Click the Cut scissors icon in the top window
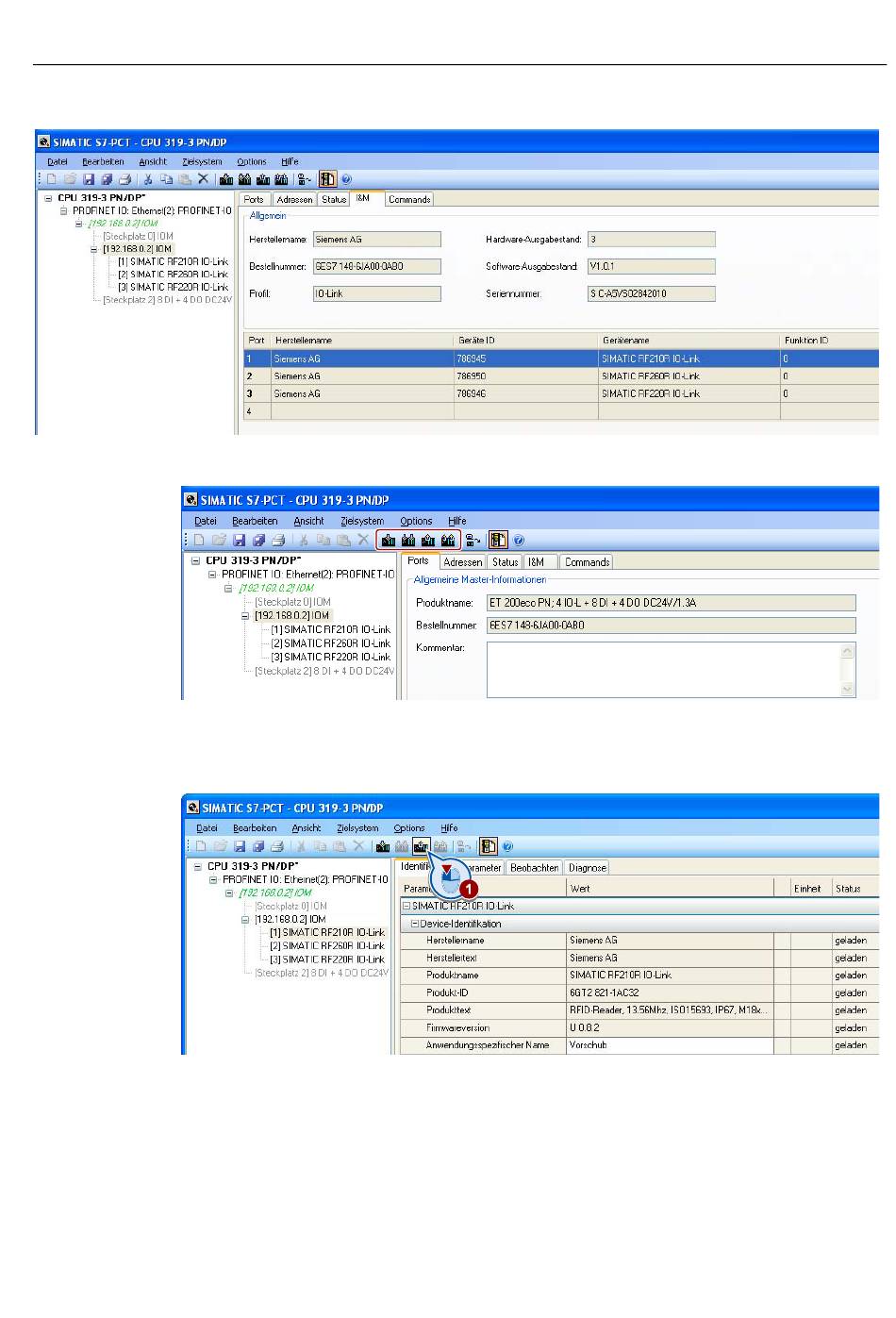This screenshot has width=896, height=1318. 147,179
